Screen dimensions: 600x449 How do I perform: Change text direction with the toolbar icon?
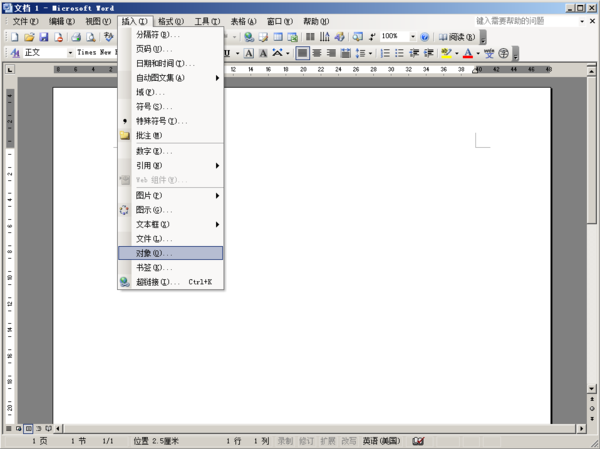[x=324, y=37]
